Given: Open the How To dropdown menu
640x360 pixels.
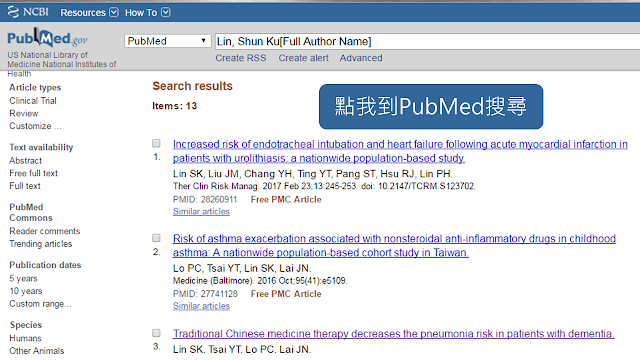Looking at the screenshot, I should tap(147, 13).
